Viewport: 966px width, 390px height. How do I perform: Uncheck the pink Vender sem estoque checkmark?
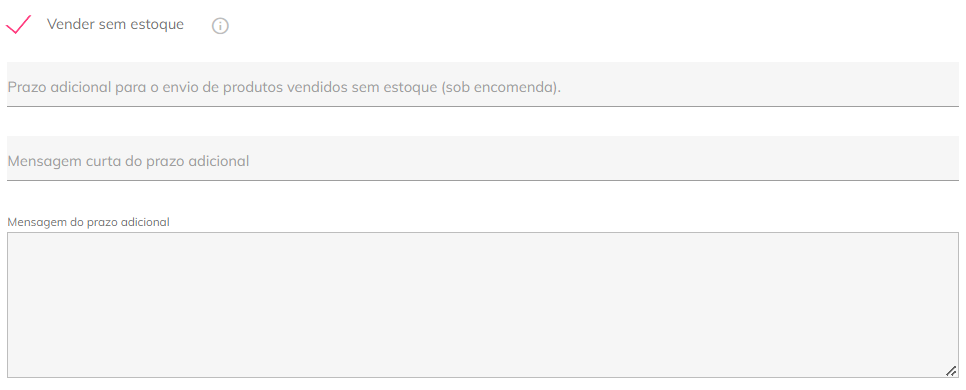pos(18,25)
